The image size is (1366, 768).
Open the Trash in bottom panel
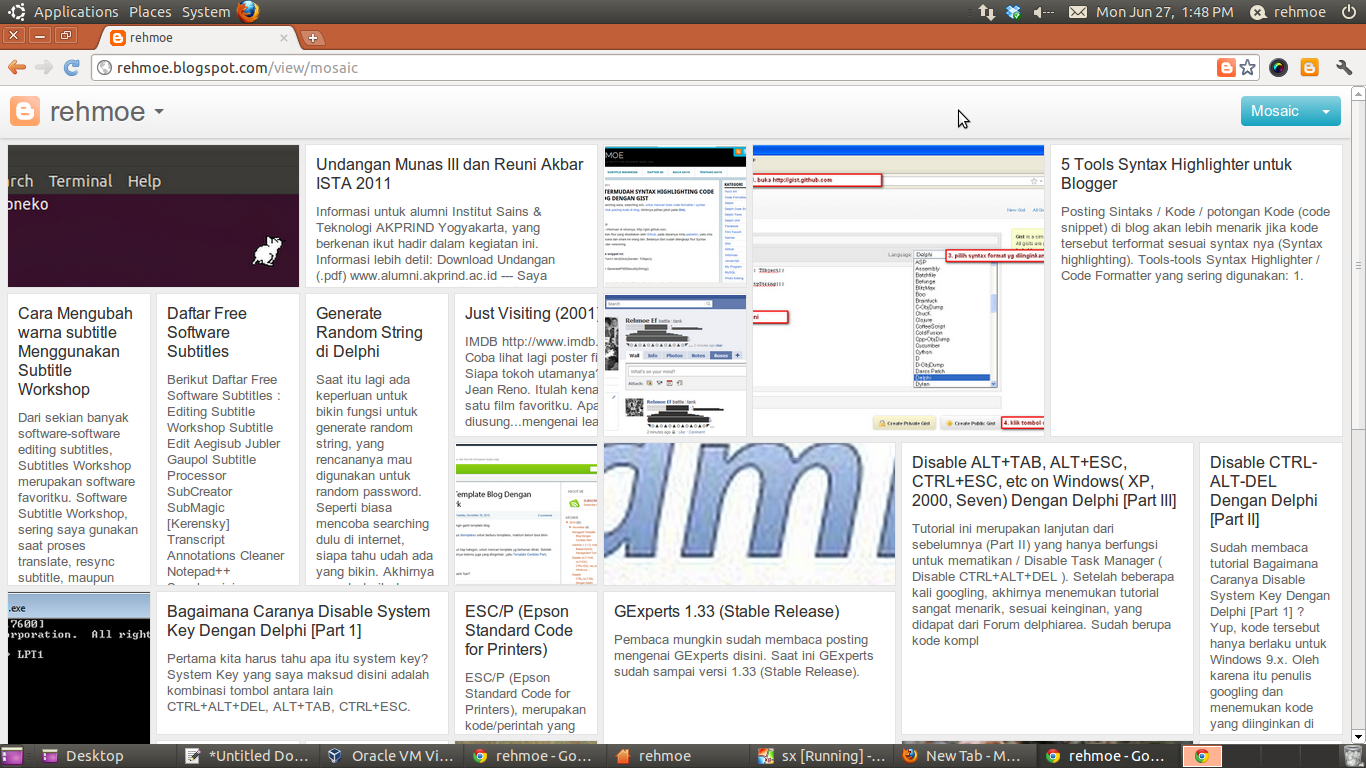(1352, 755)
